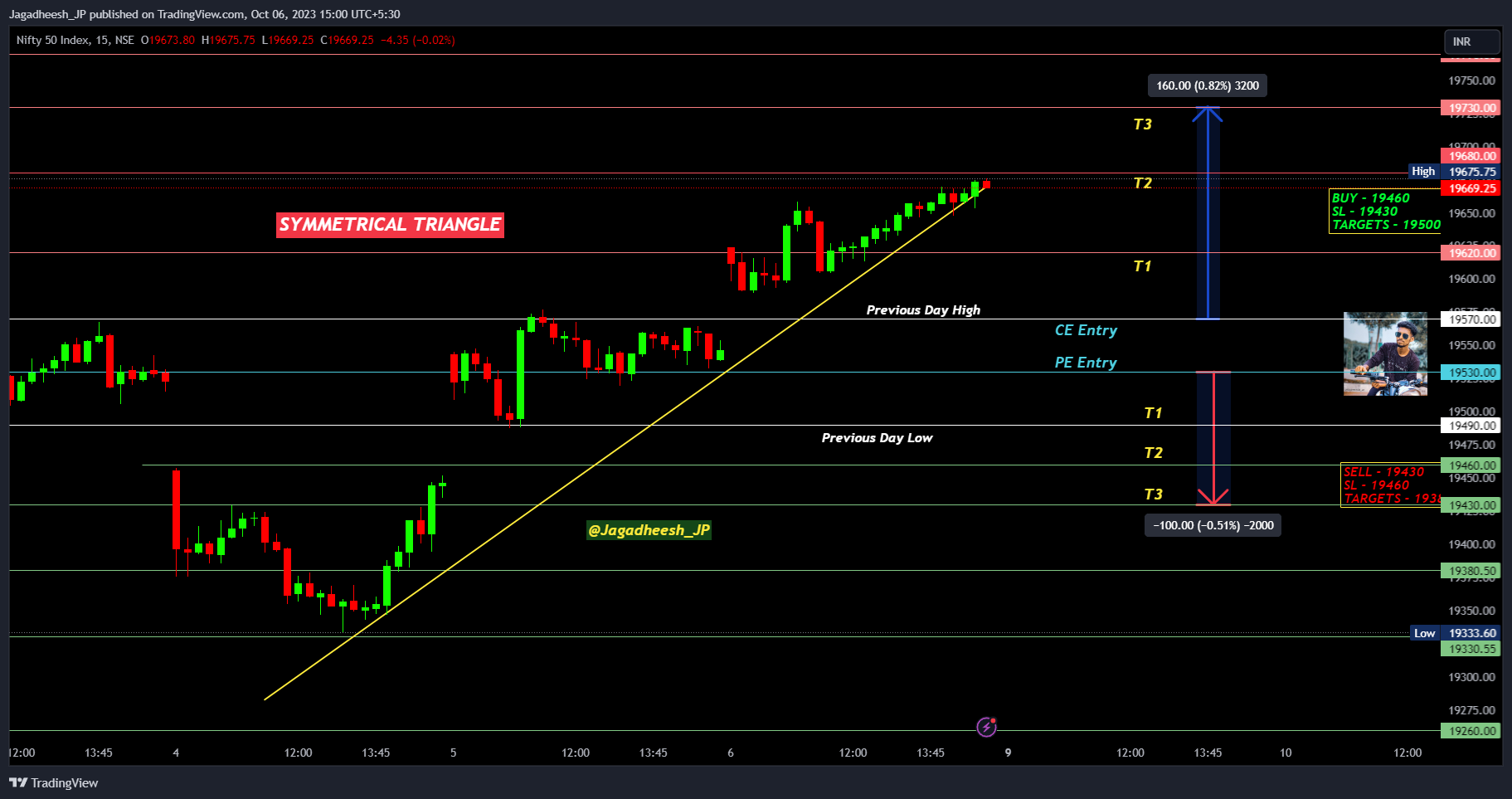Click the 19330.55 price label

click(1471, 649)
